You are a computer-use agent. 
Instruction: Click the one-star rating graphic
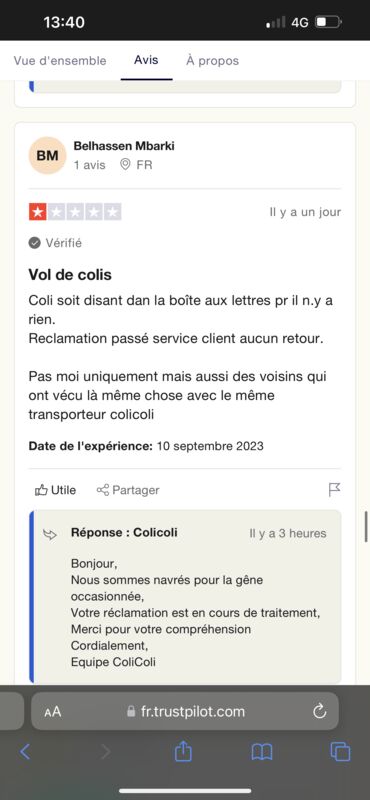click(75, 211)
